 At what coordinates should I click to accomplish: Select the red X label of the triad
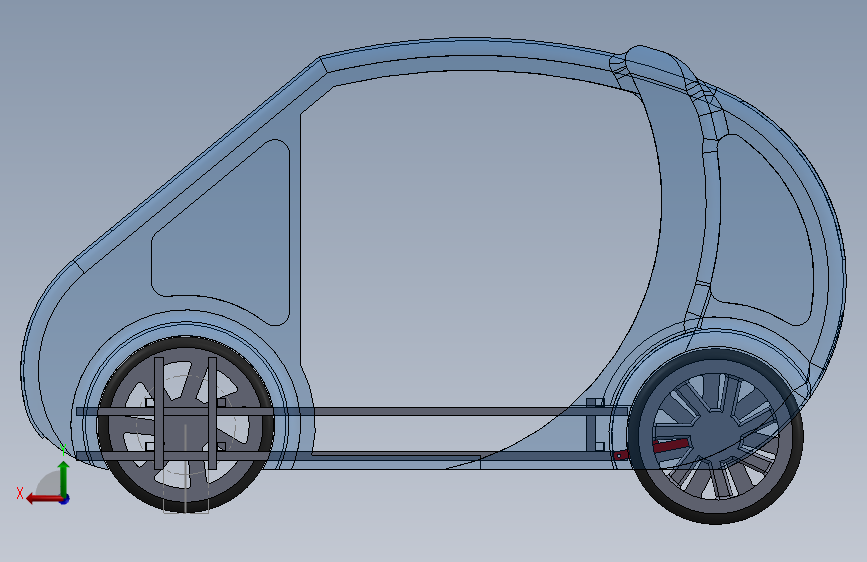(x=20, y=493)
